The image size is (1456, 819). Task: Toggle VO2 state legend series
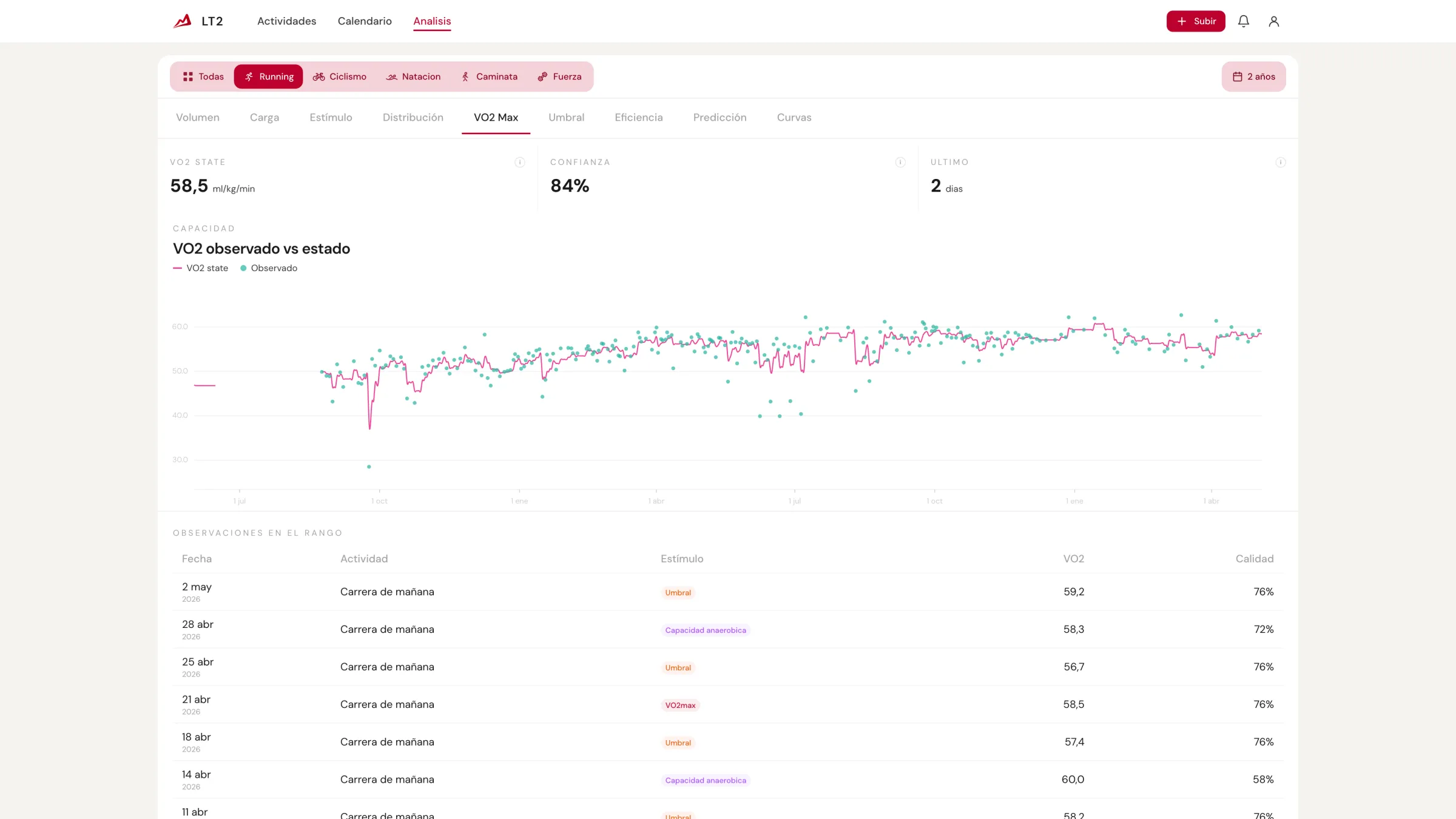(x=201, y=268)
